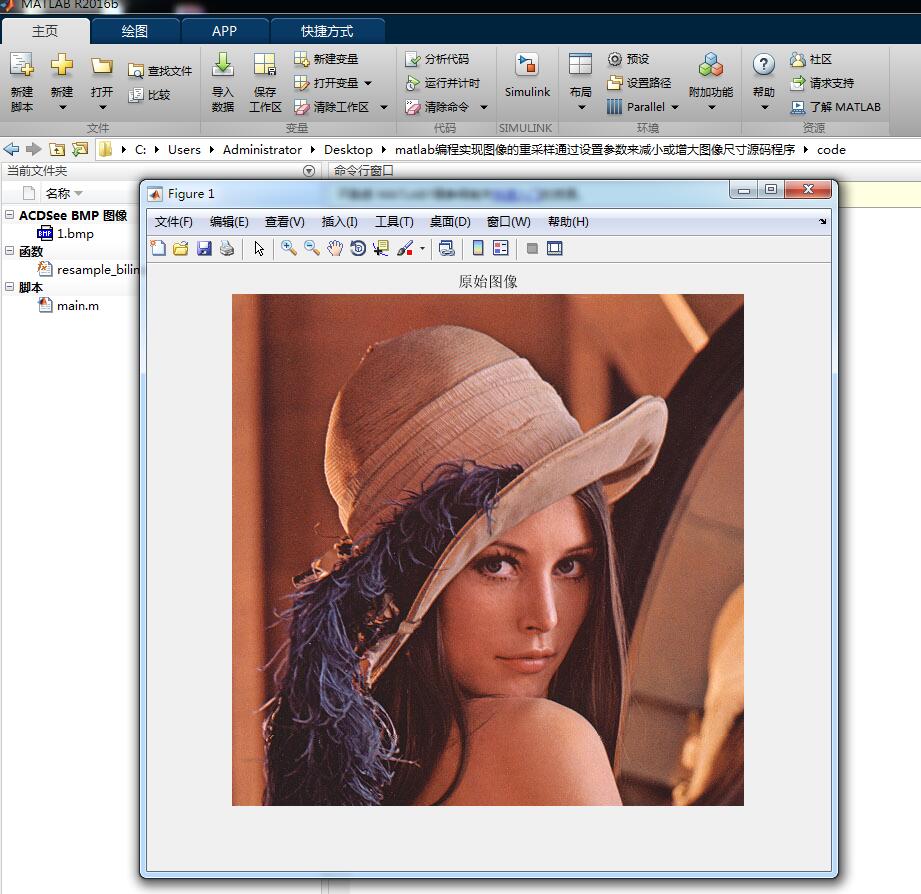The image size is (921, 894).
Task: Click the Lena image in Figure 1
Action: click(x=488, y=550)
